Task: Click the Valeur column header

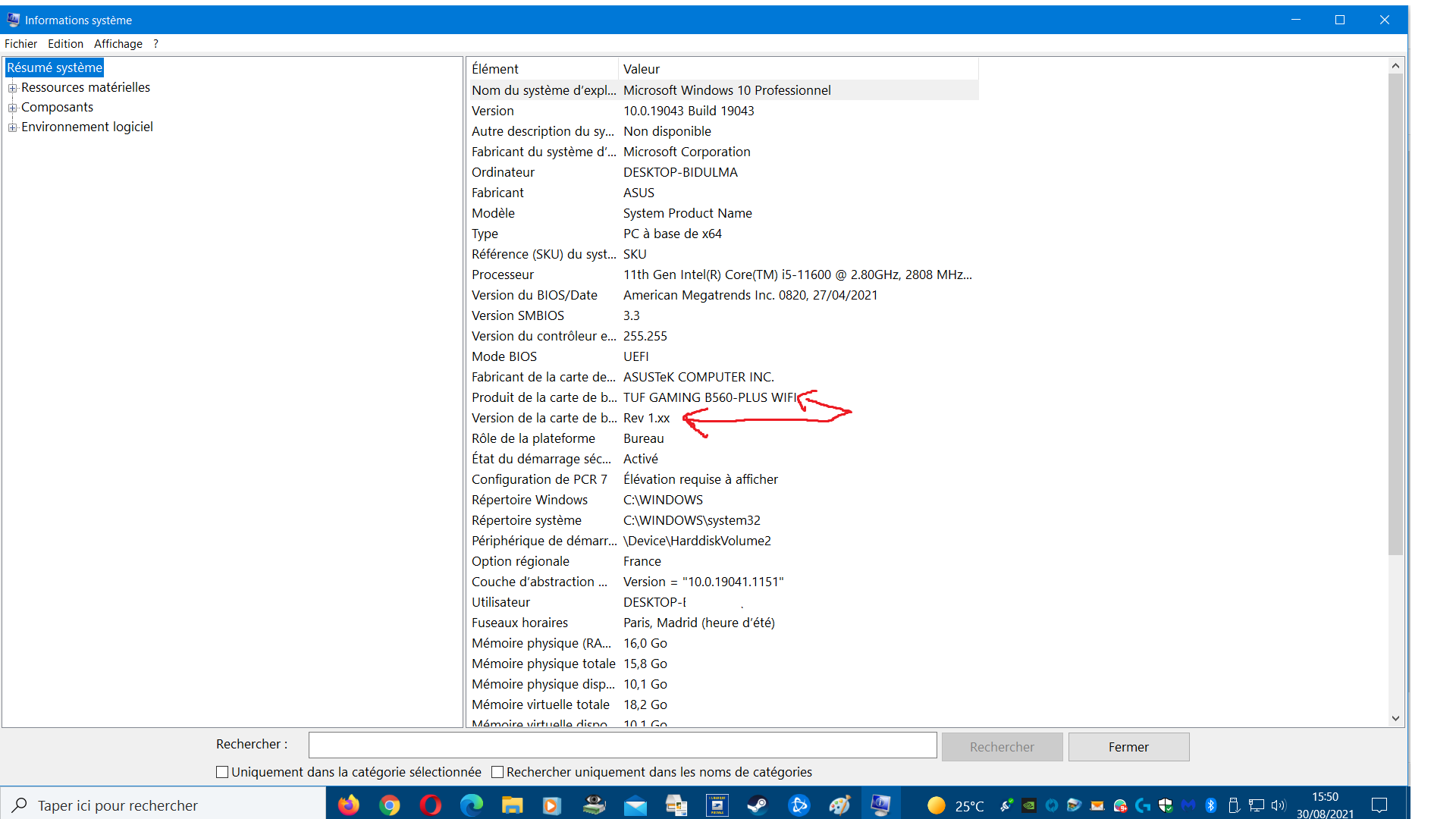Action: click(799, 69)
